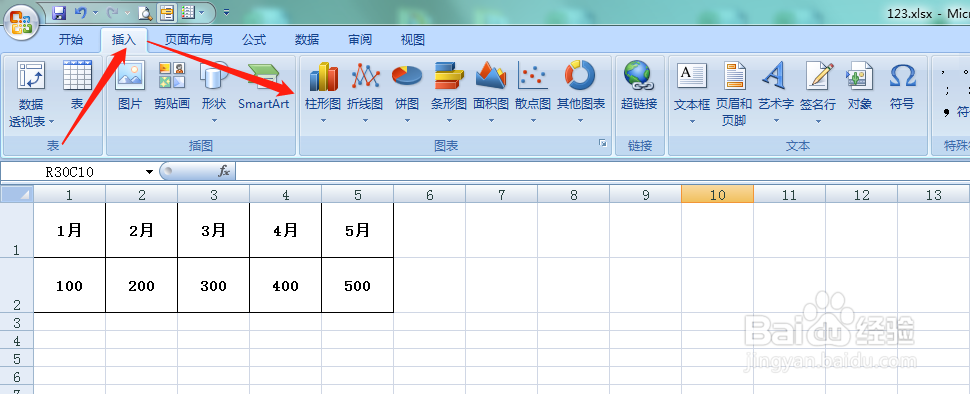Screen dimensions: 970x394
Task: Insert a 符号 symbol
Action: pos(902,87)
